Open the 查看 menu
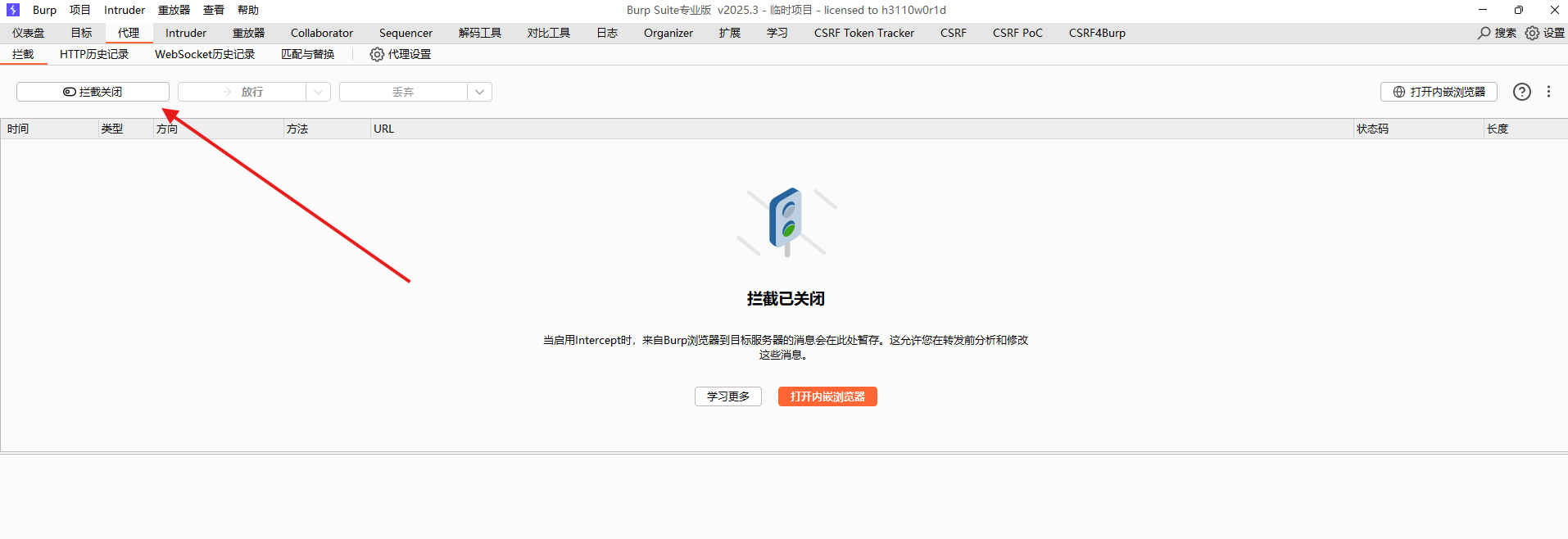The image size is (1568, 539). point(214,10)
